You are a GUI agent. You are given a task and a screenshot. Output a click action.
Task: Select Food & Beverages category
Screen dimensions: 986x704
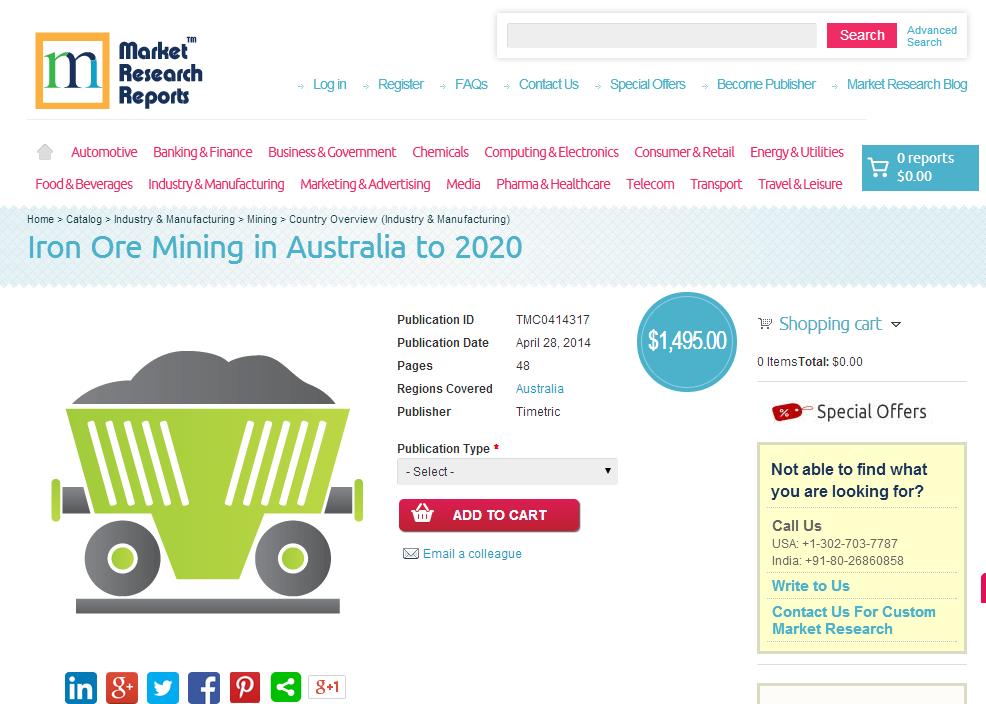click(x=84, y=184)
